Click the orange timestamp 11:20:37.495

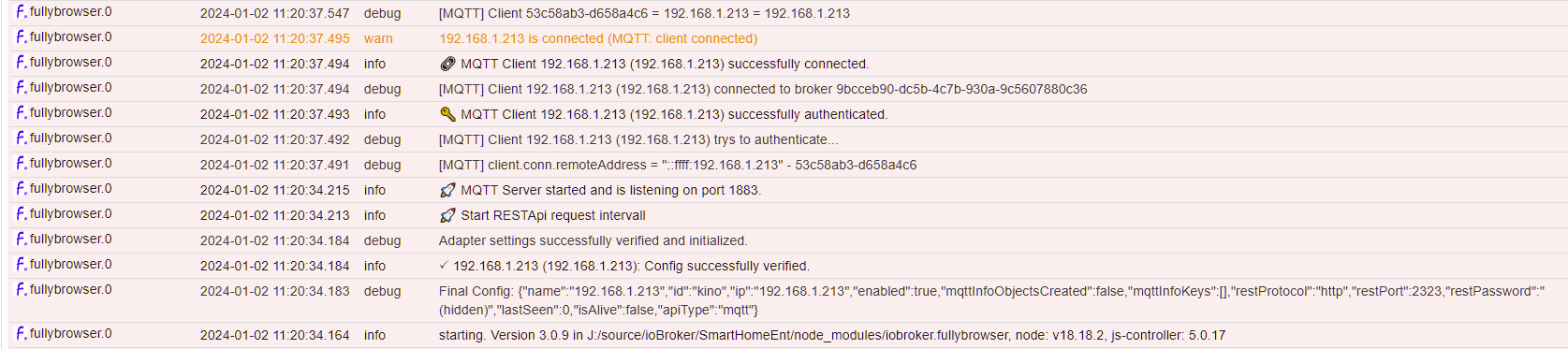pos(275,38)
